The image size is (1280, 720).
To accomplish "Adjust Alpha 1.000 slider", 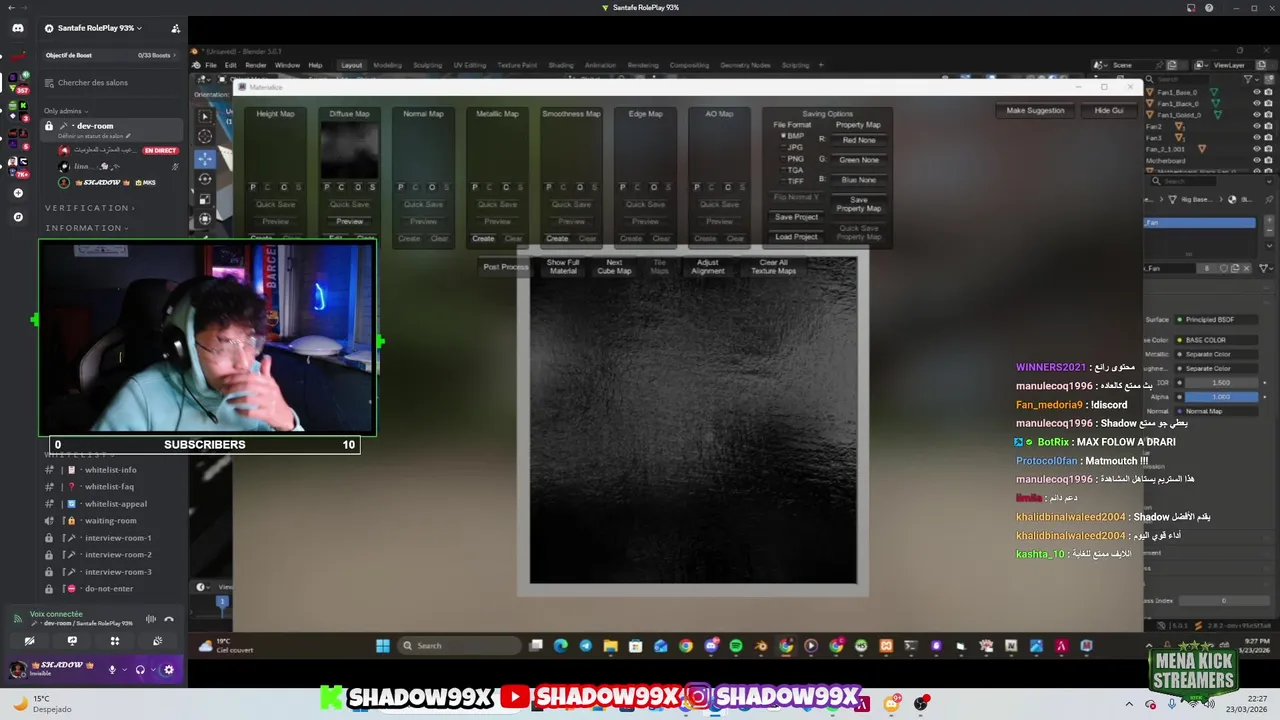I will coord(1220,397).
